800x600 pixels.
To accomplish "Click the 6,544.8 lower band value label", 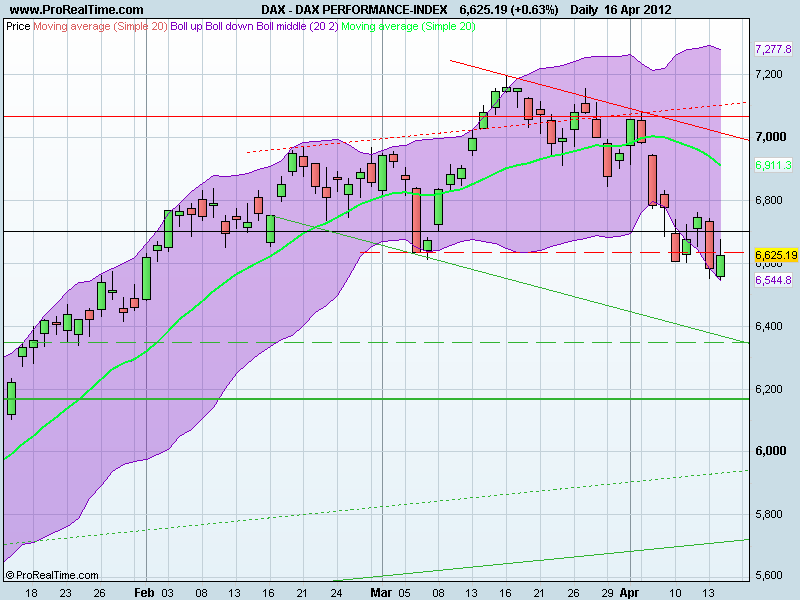I will (x=773, y=280).
